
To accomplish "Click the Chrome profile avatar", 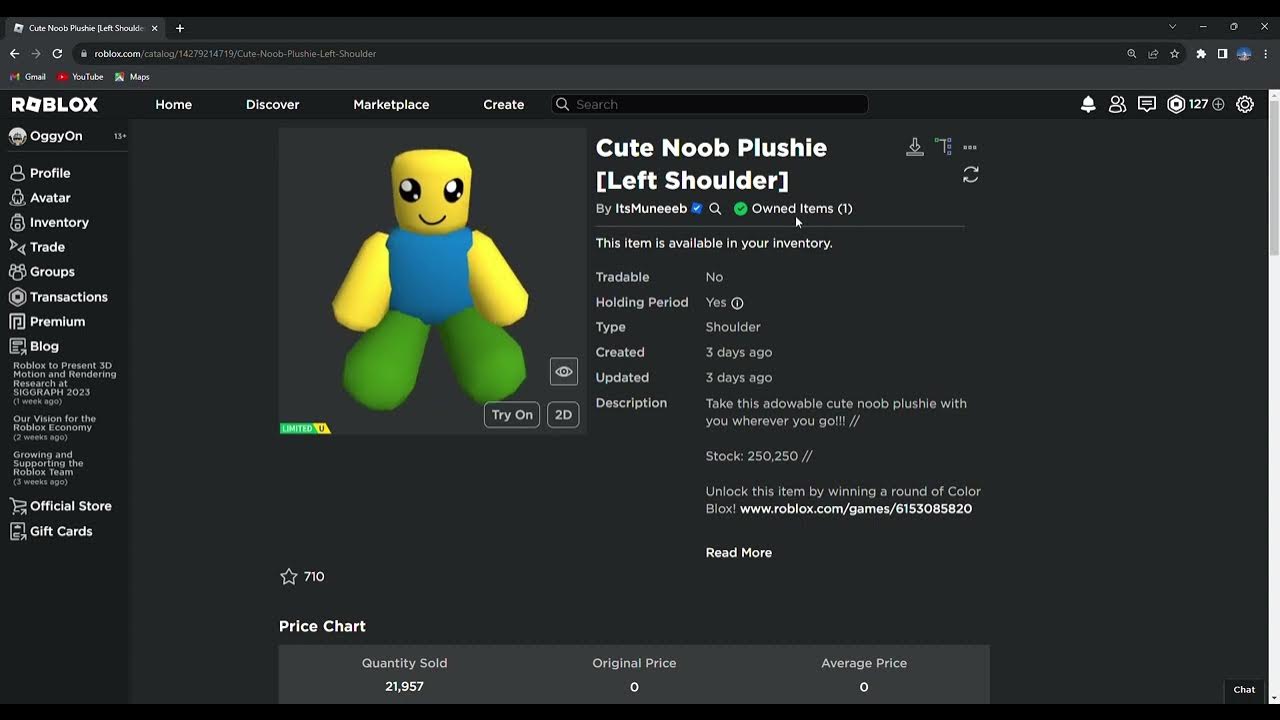I will pos(1244,54).
